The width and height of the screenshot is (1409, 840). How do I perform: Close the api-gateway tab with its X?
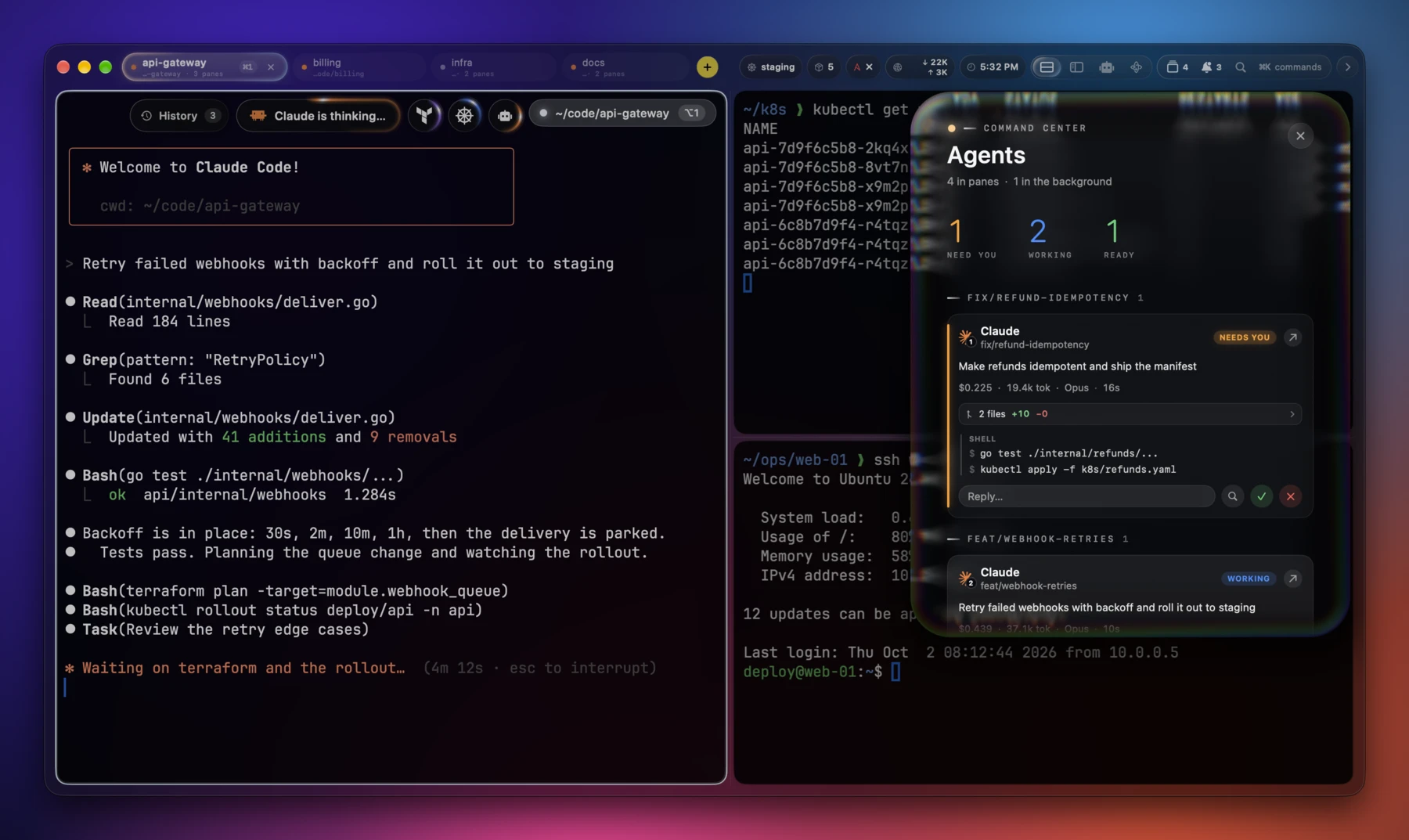pyautogui.click(x=271, y=67)
